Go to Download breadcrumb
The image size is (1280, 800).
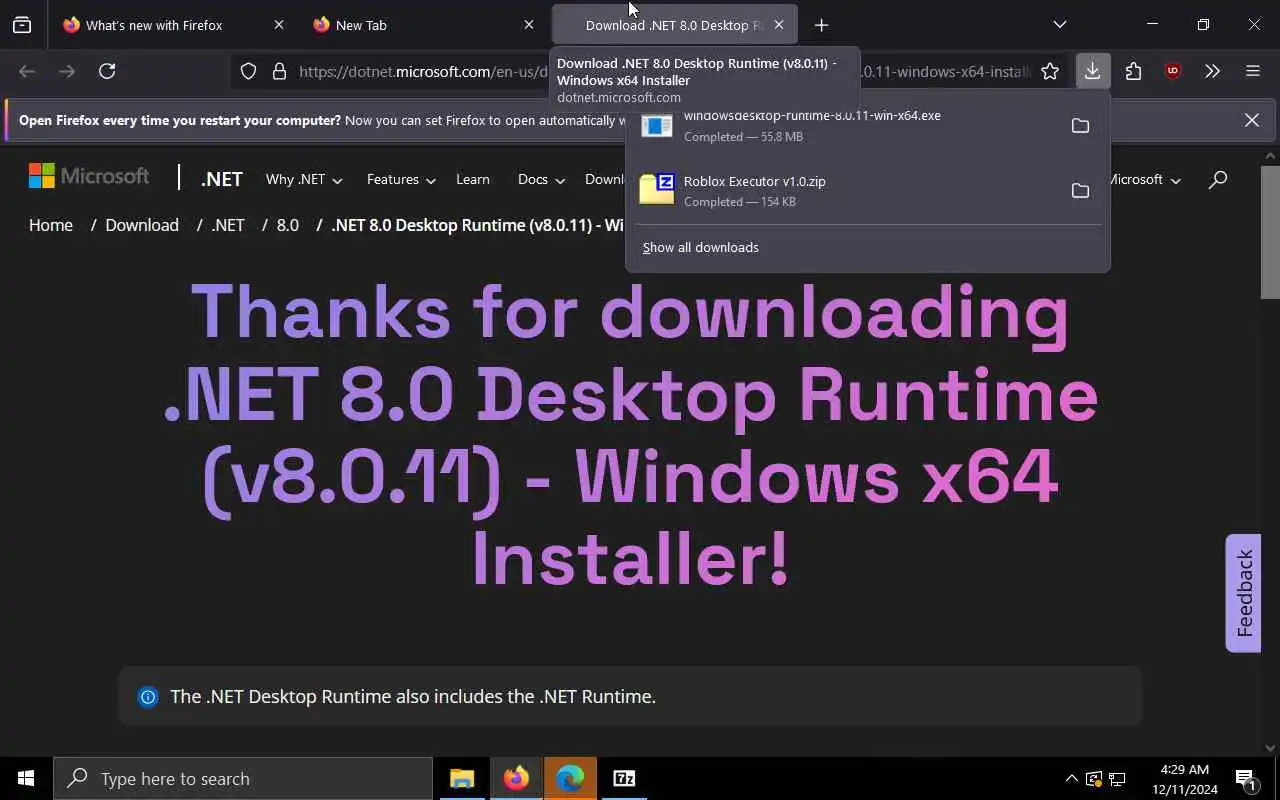[x=142, y=225]
